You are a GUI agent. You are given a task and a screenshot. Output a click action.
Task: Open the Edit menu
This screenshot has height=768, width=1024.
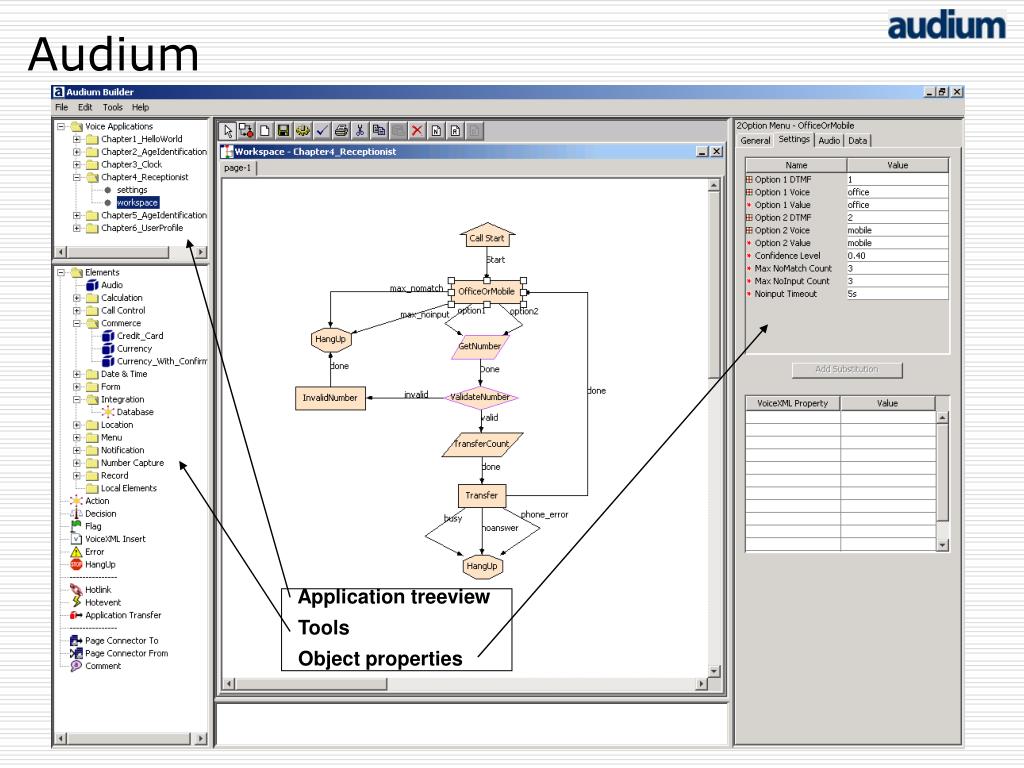85,107
